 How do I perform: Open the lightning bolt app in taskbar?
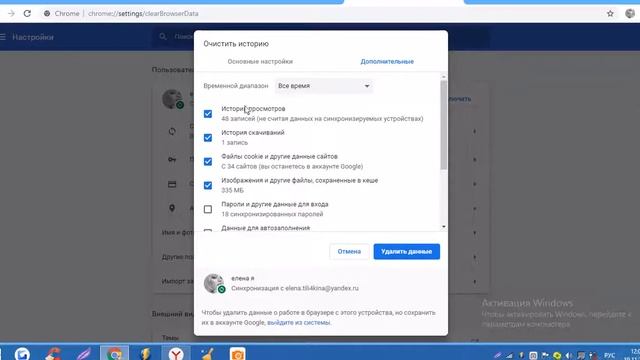click(145, 353)
